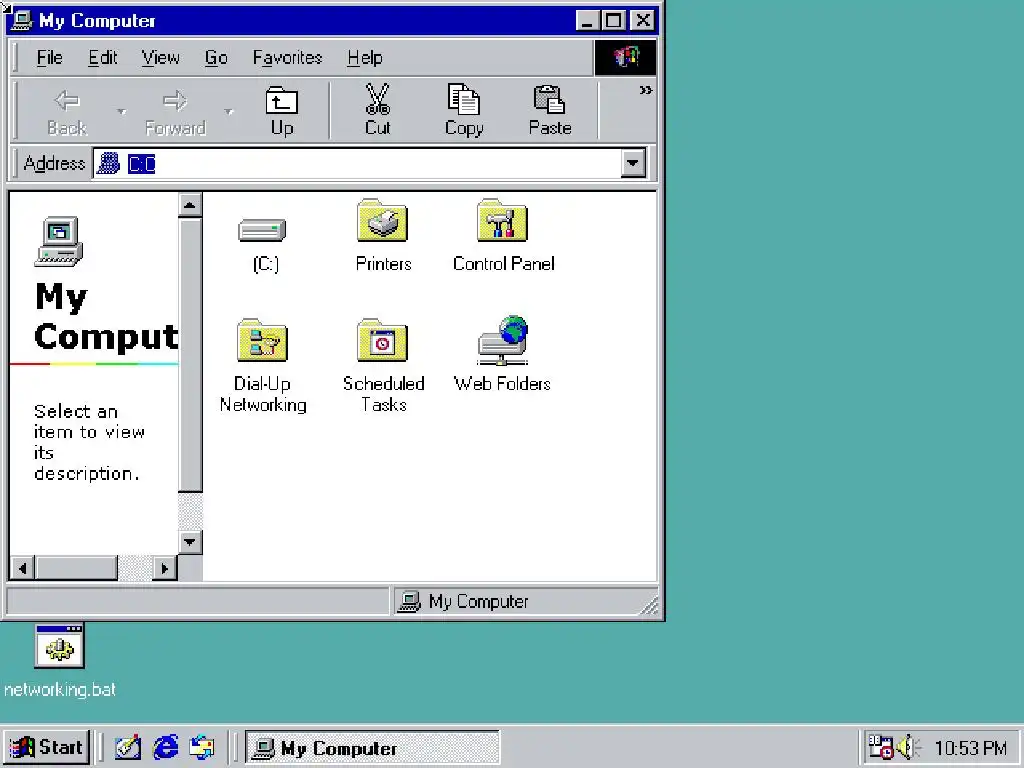Click the 'Select an item to view' description text
This screenshot has width=1024, height=768.
(x=89, y=442)
